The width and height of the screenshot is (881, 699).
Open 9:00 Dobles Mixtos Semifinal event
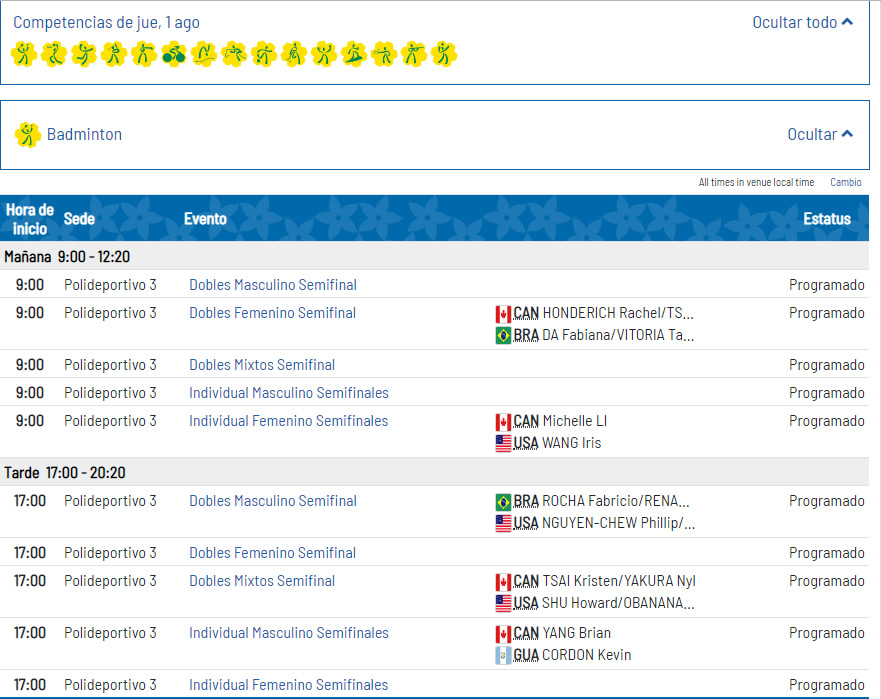262,365
